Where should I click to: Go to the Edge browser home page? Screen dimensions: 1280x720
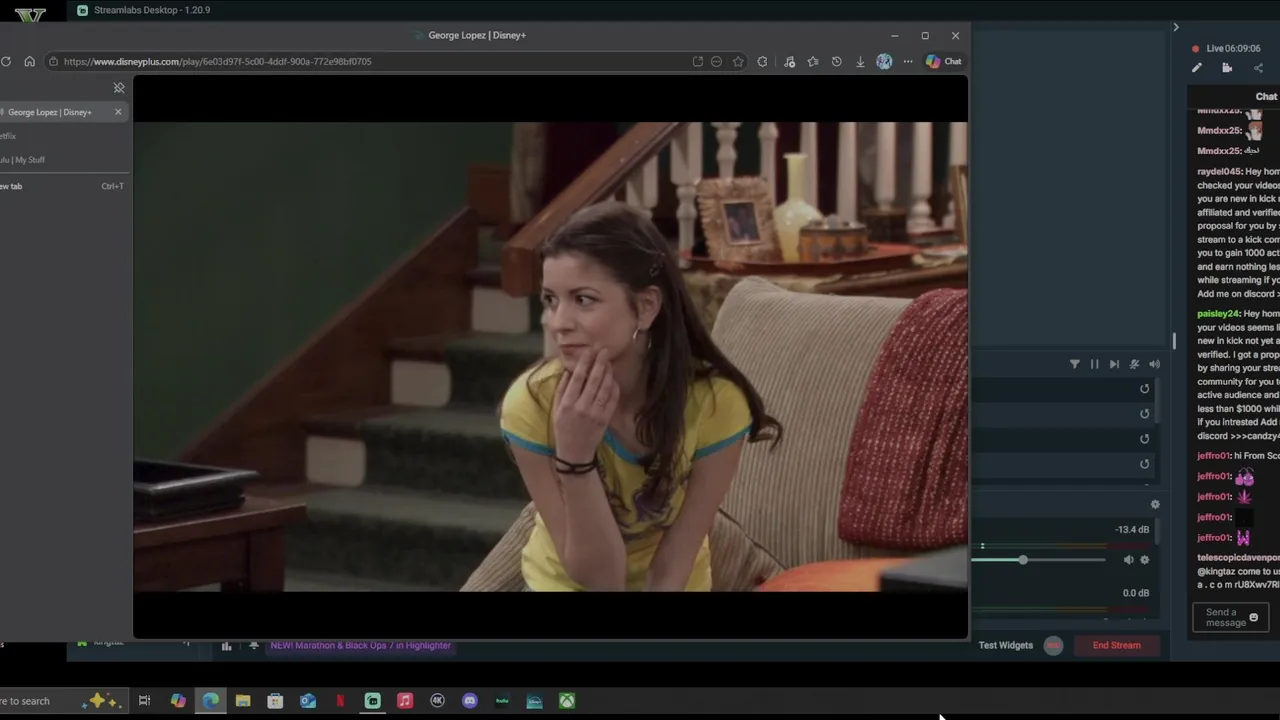[29, 61]
